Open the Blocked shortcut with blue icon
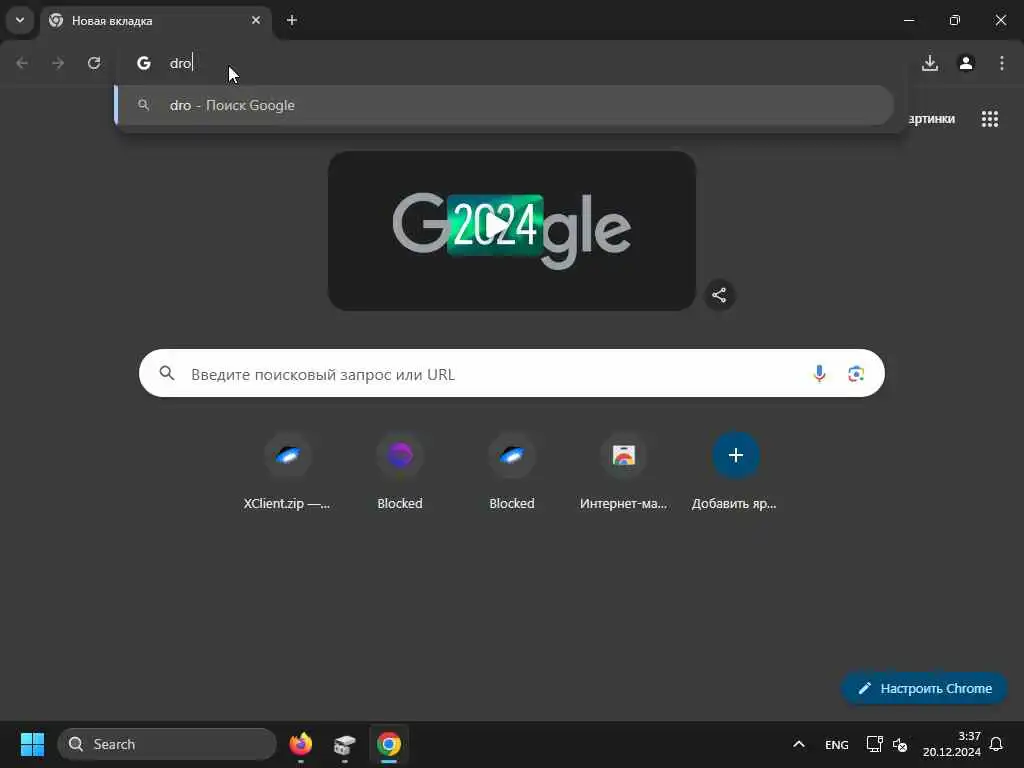1024x768 pixels. coord(512,473)
